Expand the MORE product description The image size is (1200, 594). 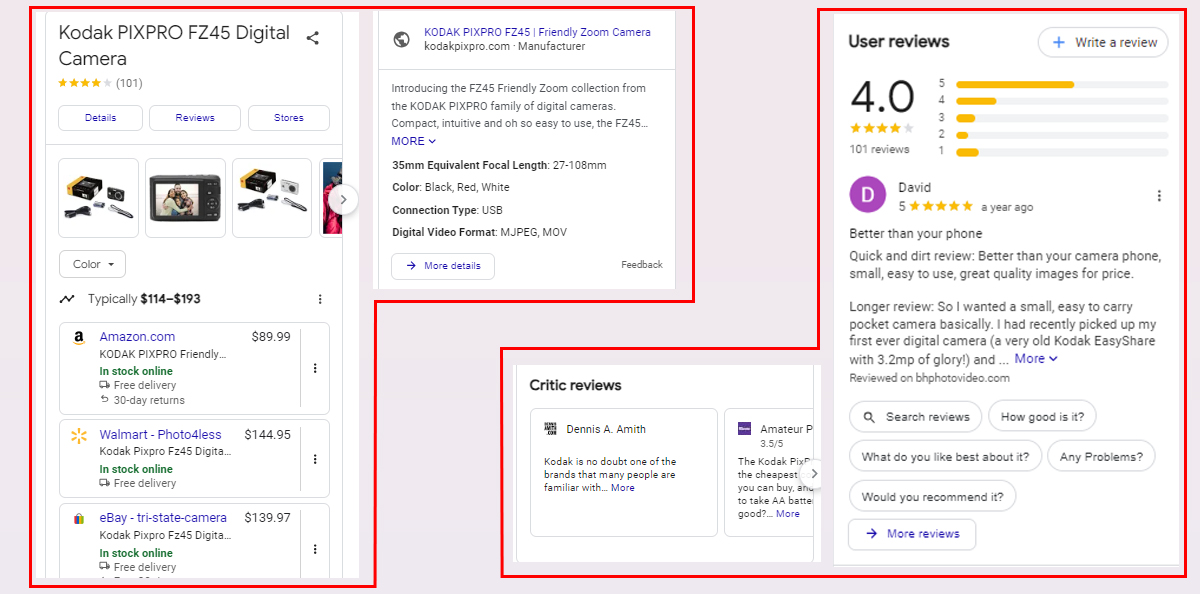pyautogui.click(x=412, y=141)
